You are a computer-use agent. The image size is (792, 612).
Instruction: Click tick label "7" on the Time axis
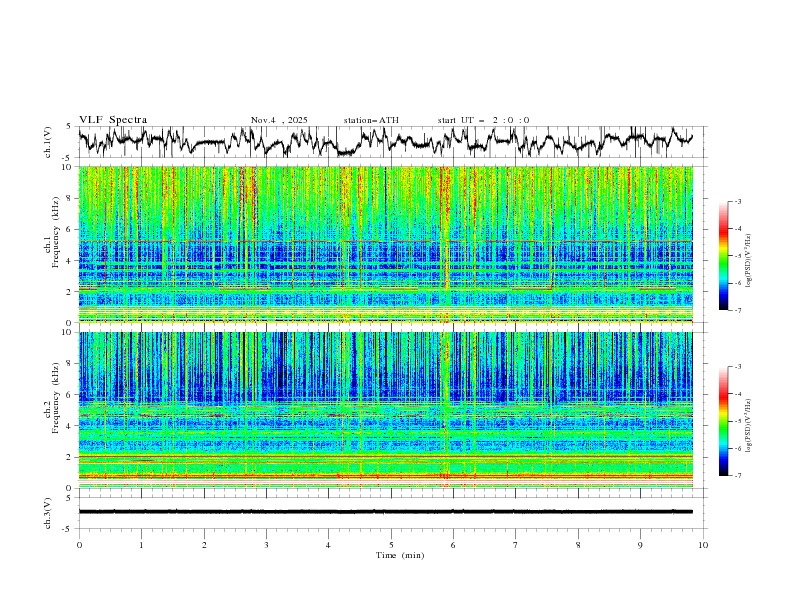click(516, 545)
